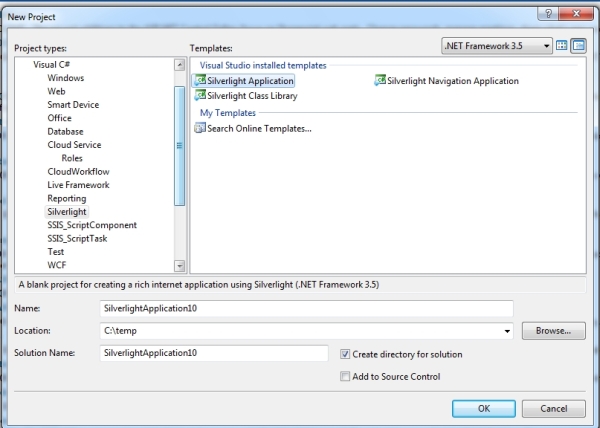Close the New Project dialog
Image resolution: width=600 pixels, height=428 pixels.
[576, 14]
